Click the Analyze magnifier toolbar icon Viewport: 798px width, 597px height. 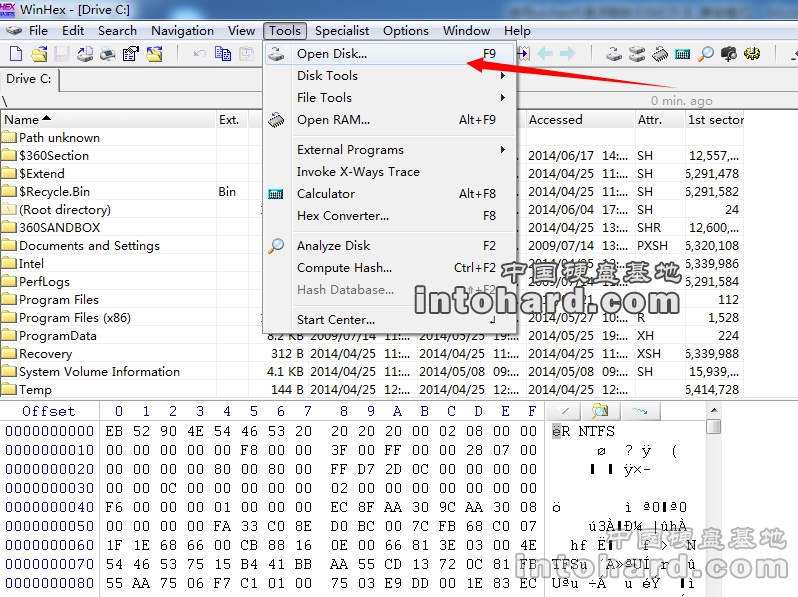[x=706, y=53]
